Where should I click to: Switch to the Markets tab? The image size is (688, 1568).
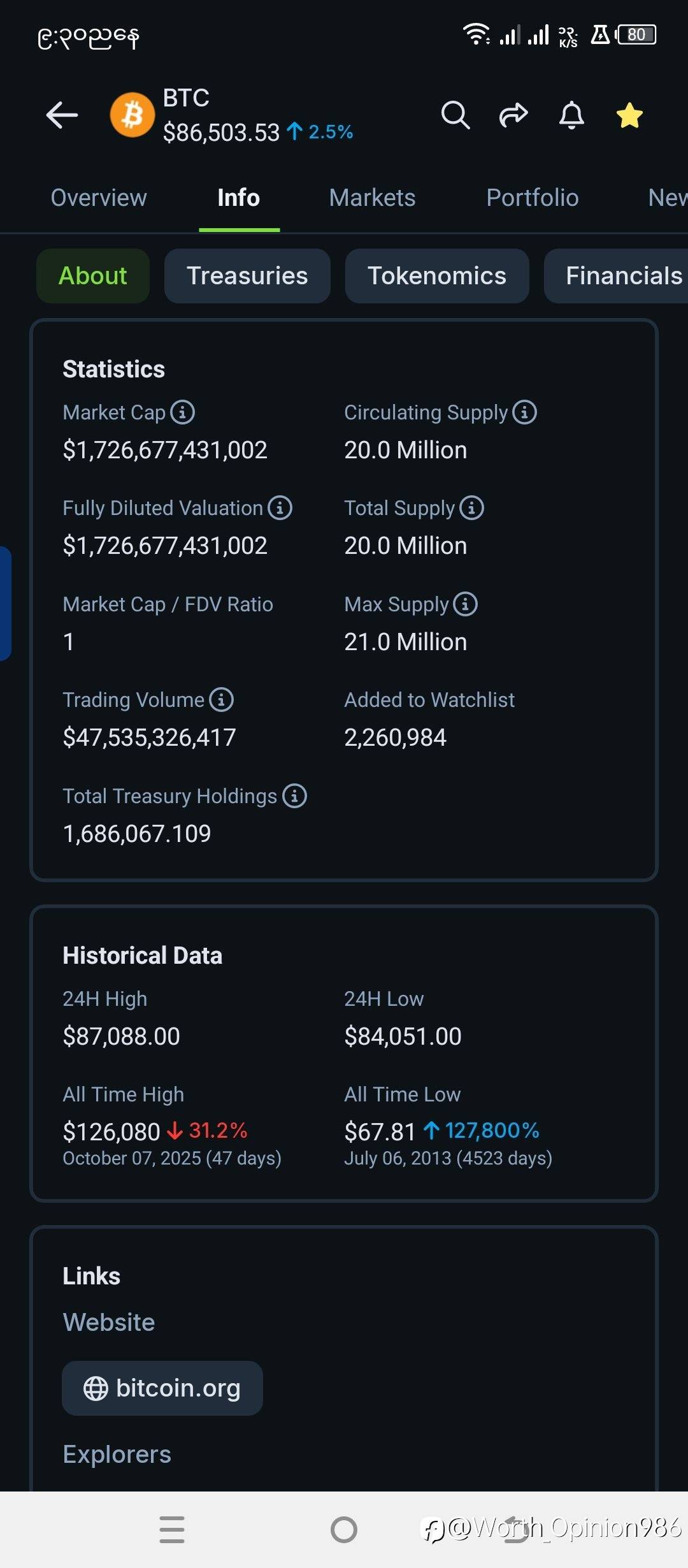click(372, 198)
